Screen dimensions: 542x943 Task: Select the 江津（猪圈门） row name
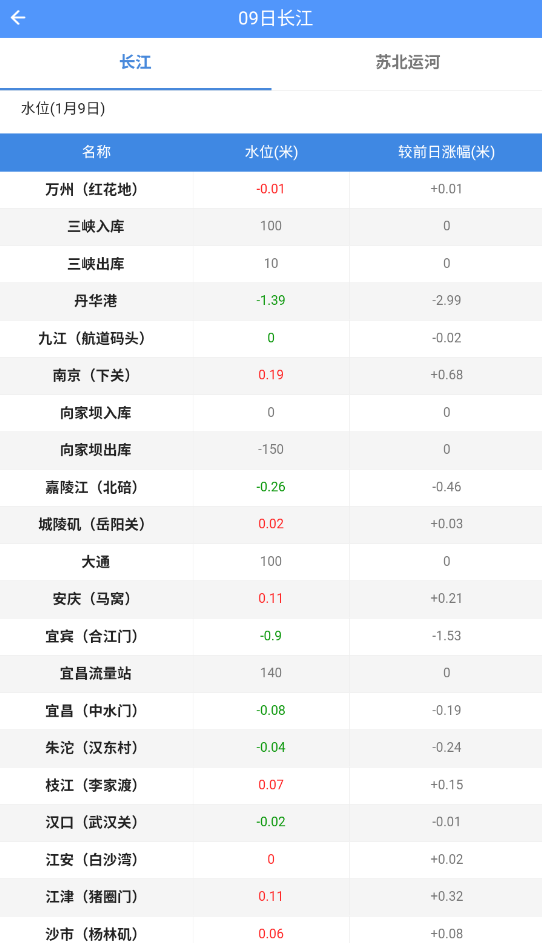coord(92,897)
